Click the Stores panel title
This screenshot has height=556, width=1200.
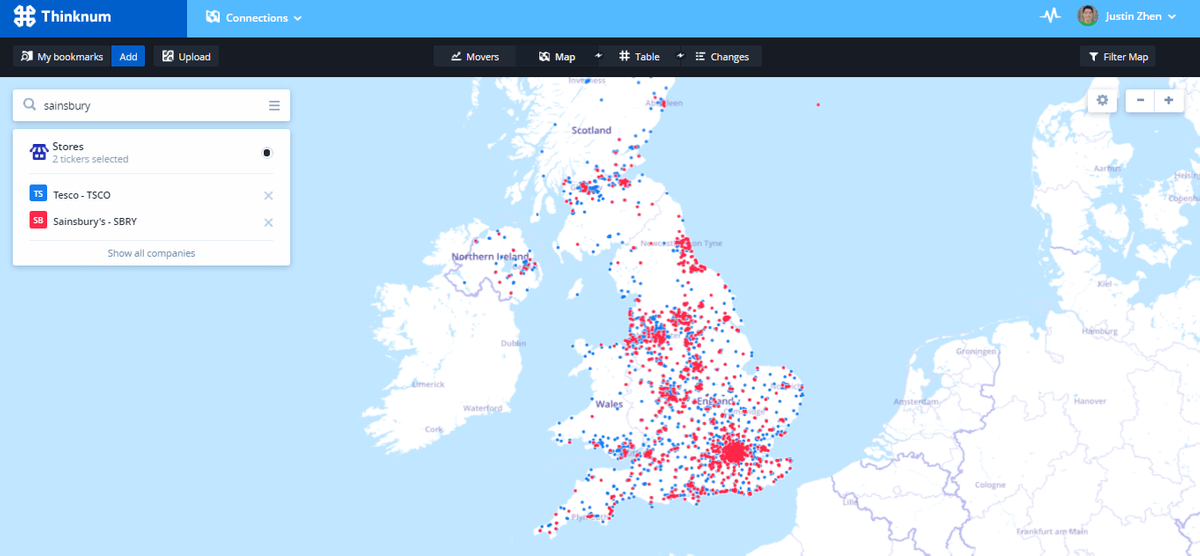[x=68, y=146]
